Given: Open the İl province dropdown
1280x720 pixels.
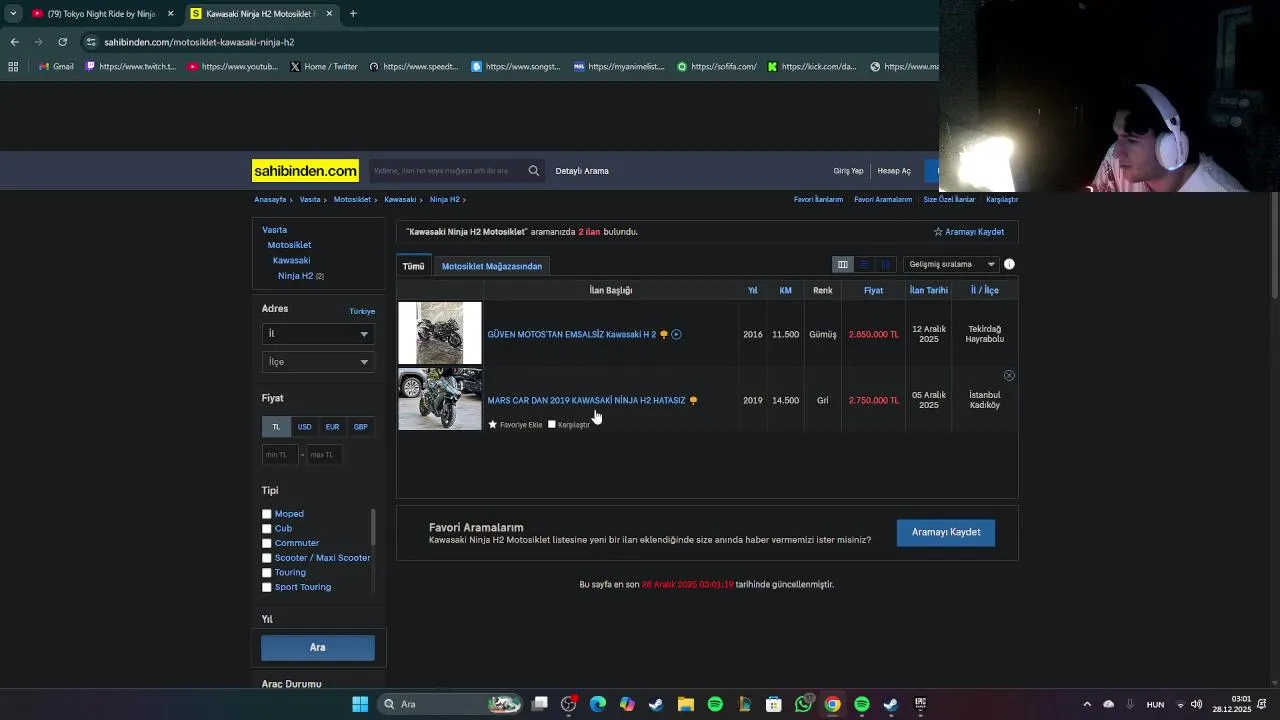Looking at the screenshot, I should point(318,334).
